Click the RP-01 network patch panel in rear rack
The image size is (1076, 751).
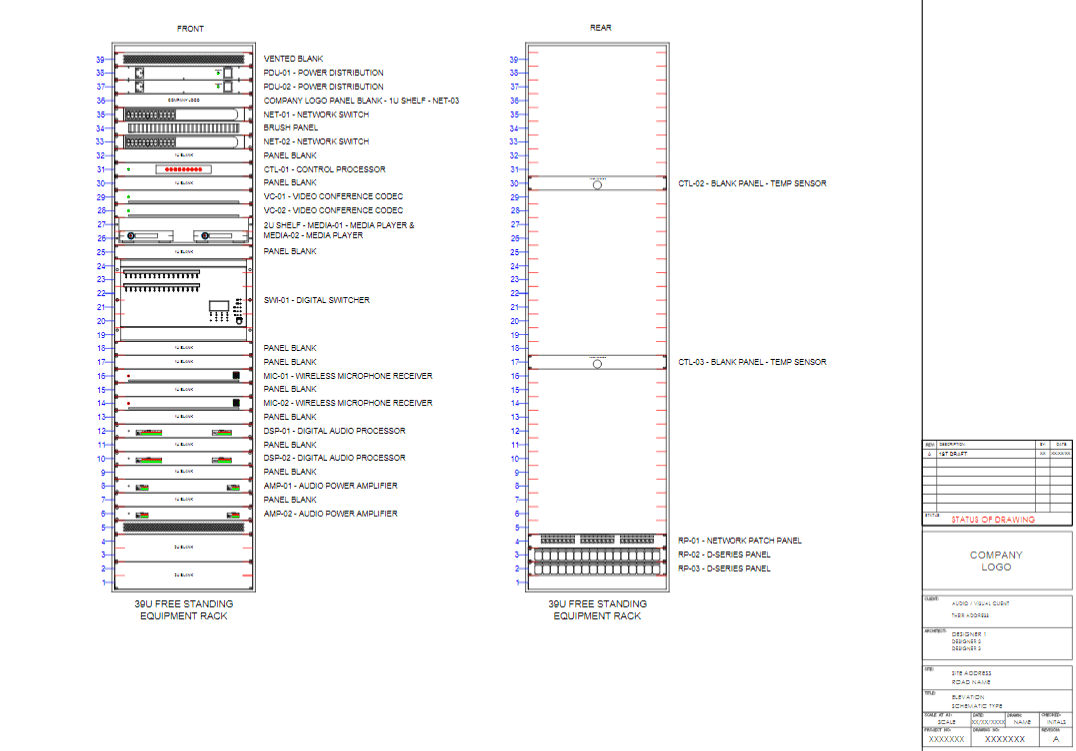click(x=597, y=538)
